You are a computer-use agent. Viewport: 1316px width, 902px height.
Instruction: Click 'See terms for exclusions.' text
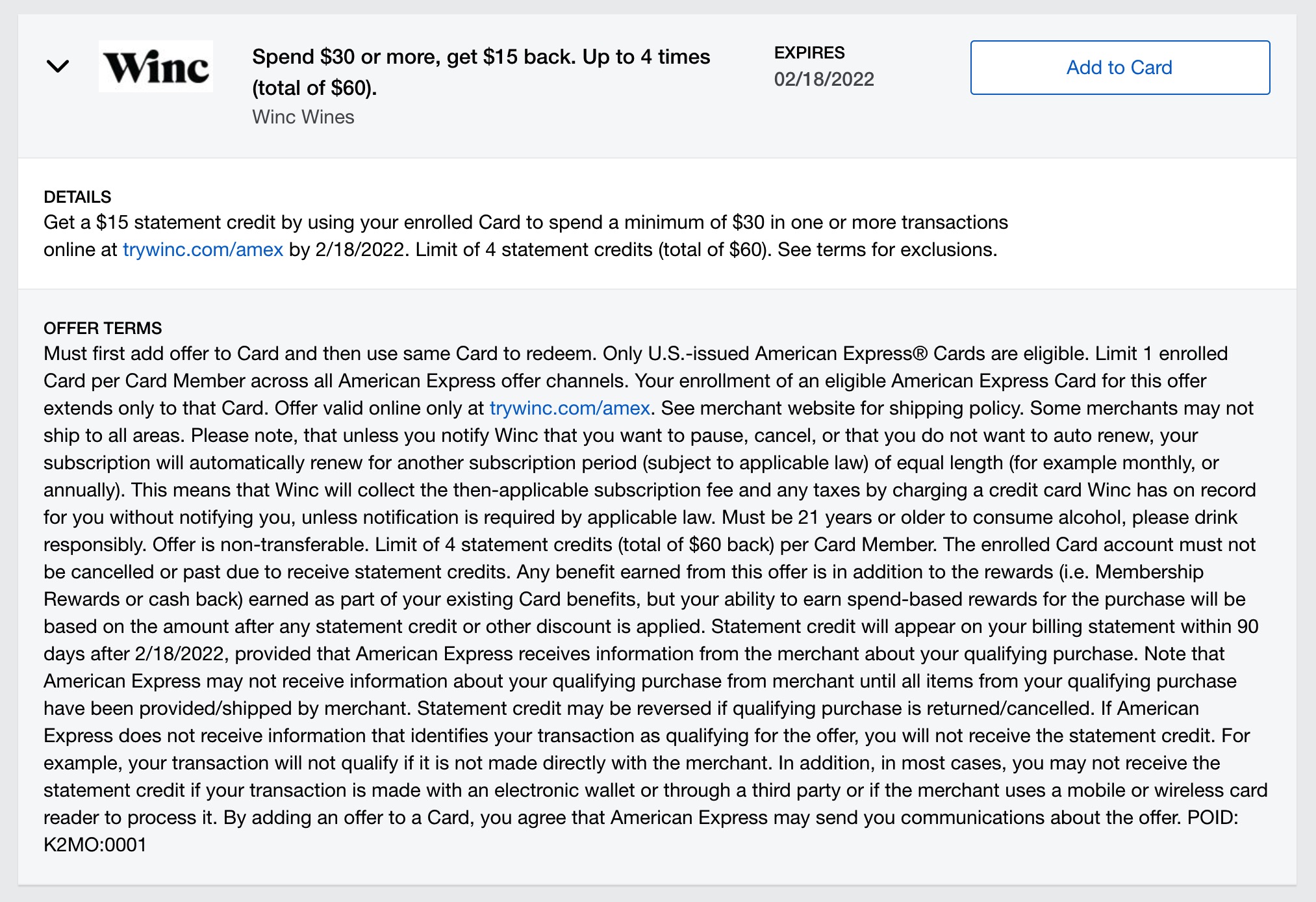click(887, 250)
